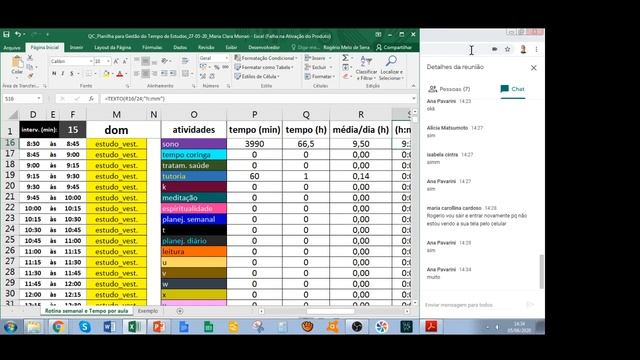Click the formula bar with TEXTO formula
640x360 pixels.
(x=257, y=98)
